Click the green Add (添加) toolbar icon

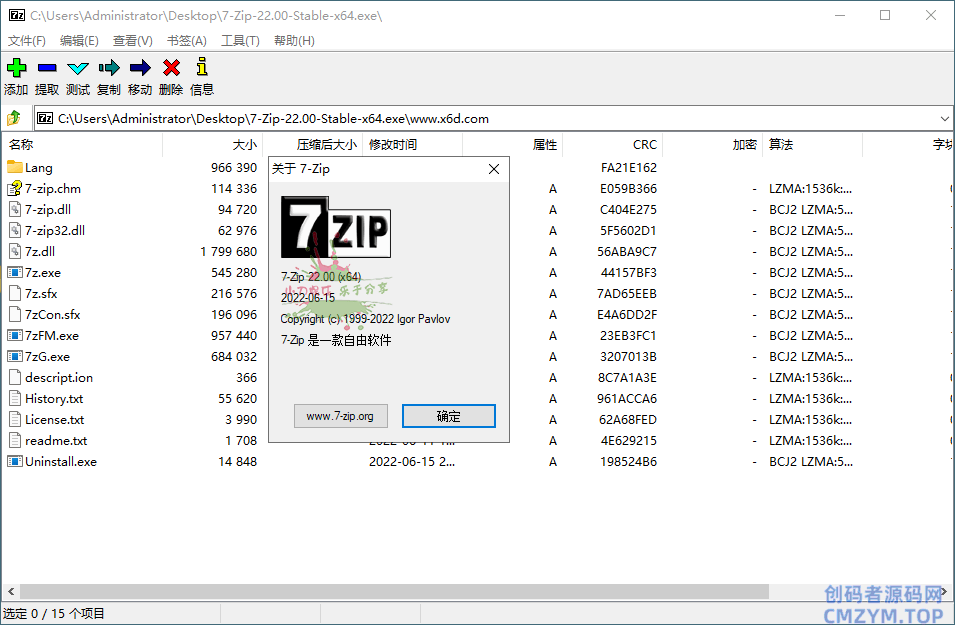16,68
